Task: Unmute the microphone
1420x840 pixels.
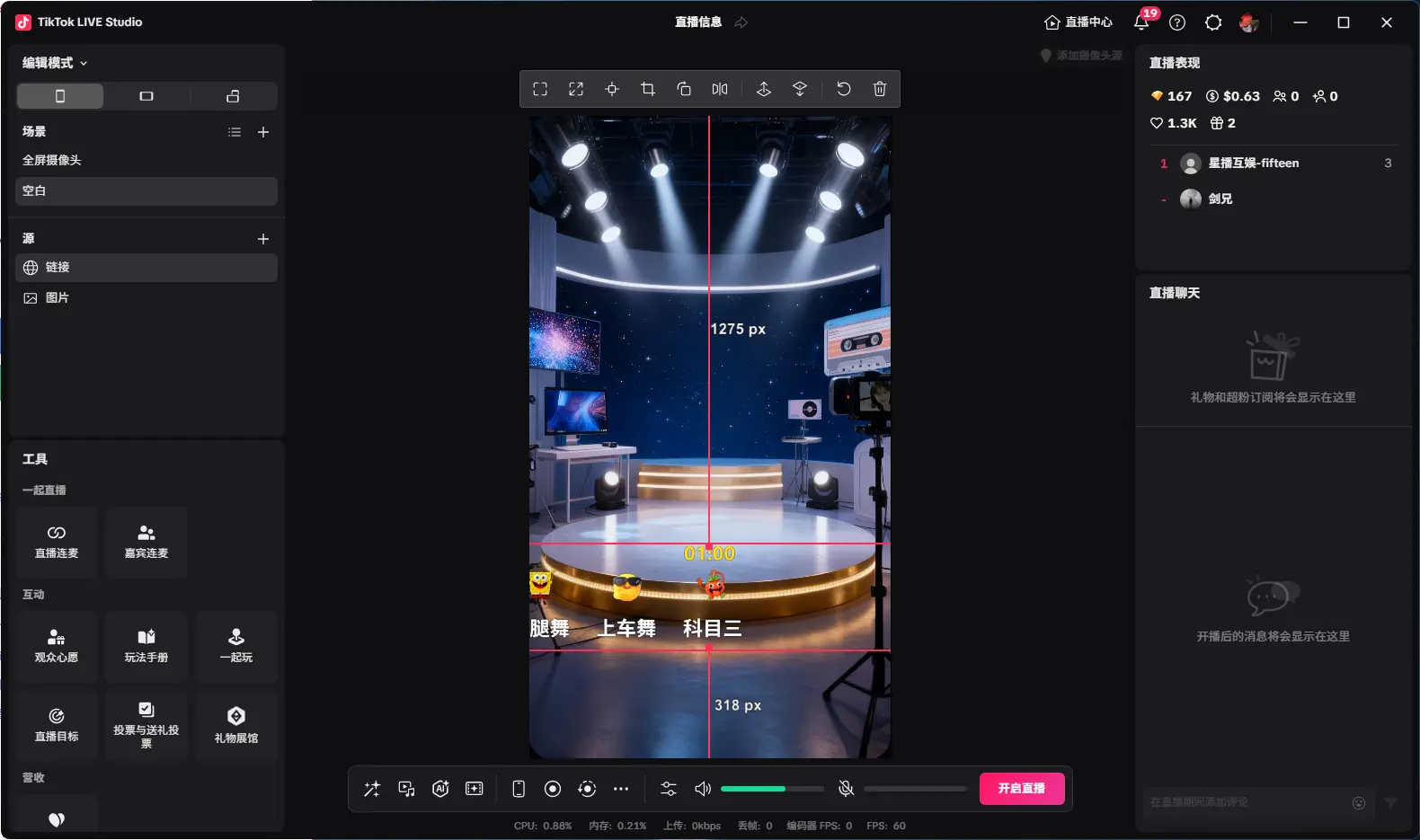Action: click(846, 789)
